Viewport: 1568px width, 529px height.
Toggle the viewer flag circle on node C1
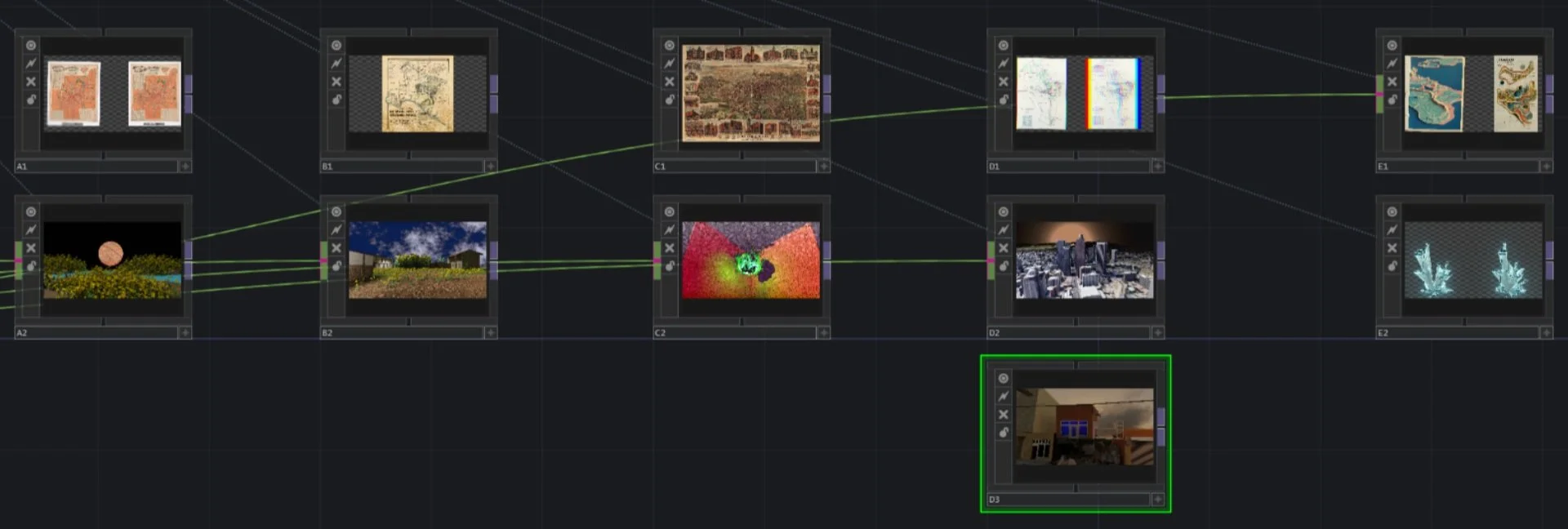tap(670, 46)
